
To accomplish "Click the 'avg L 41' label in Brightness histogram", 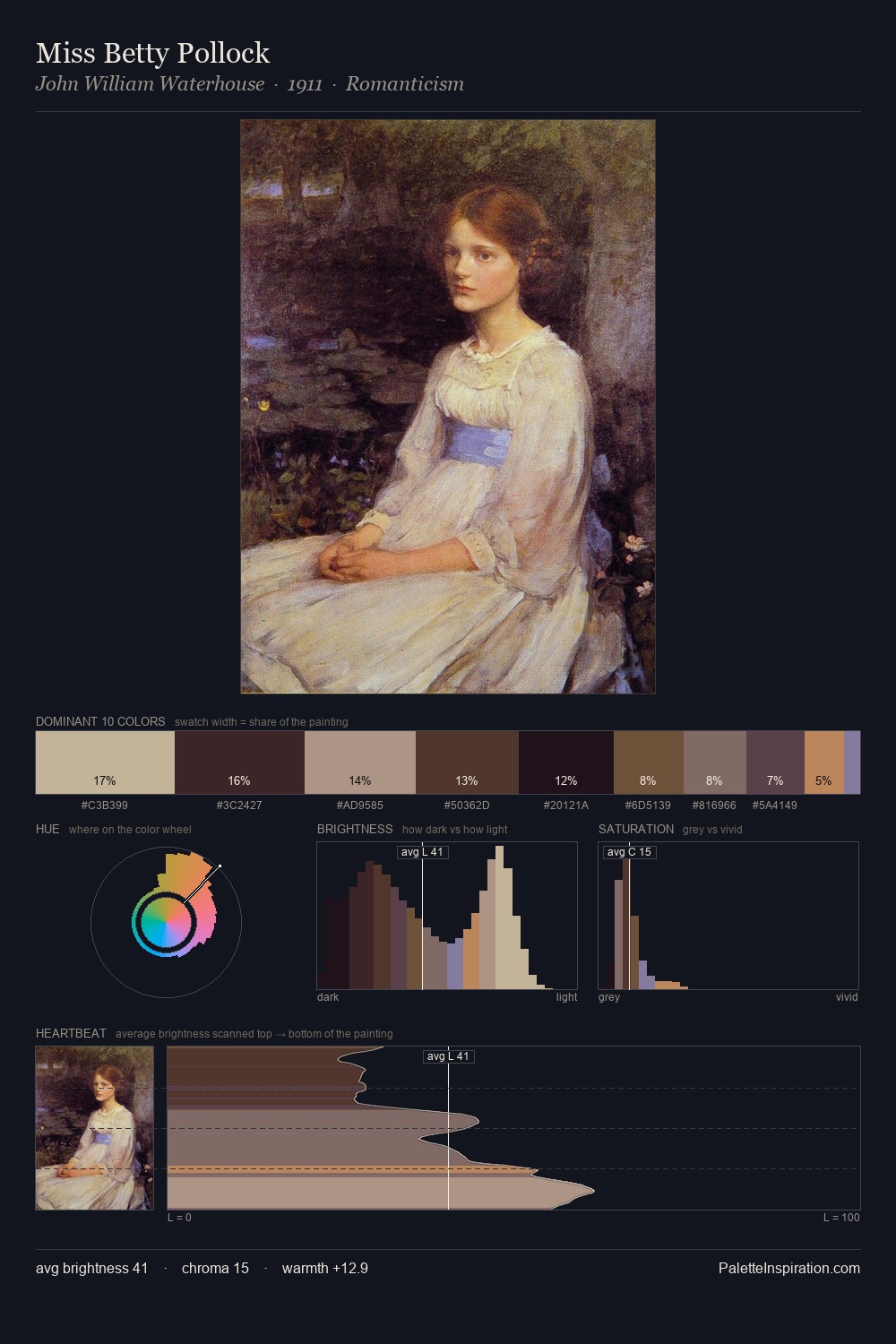I will [x=423, y=852].
